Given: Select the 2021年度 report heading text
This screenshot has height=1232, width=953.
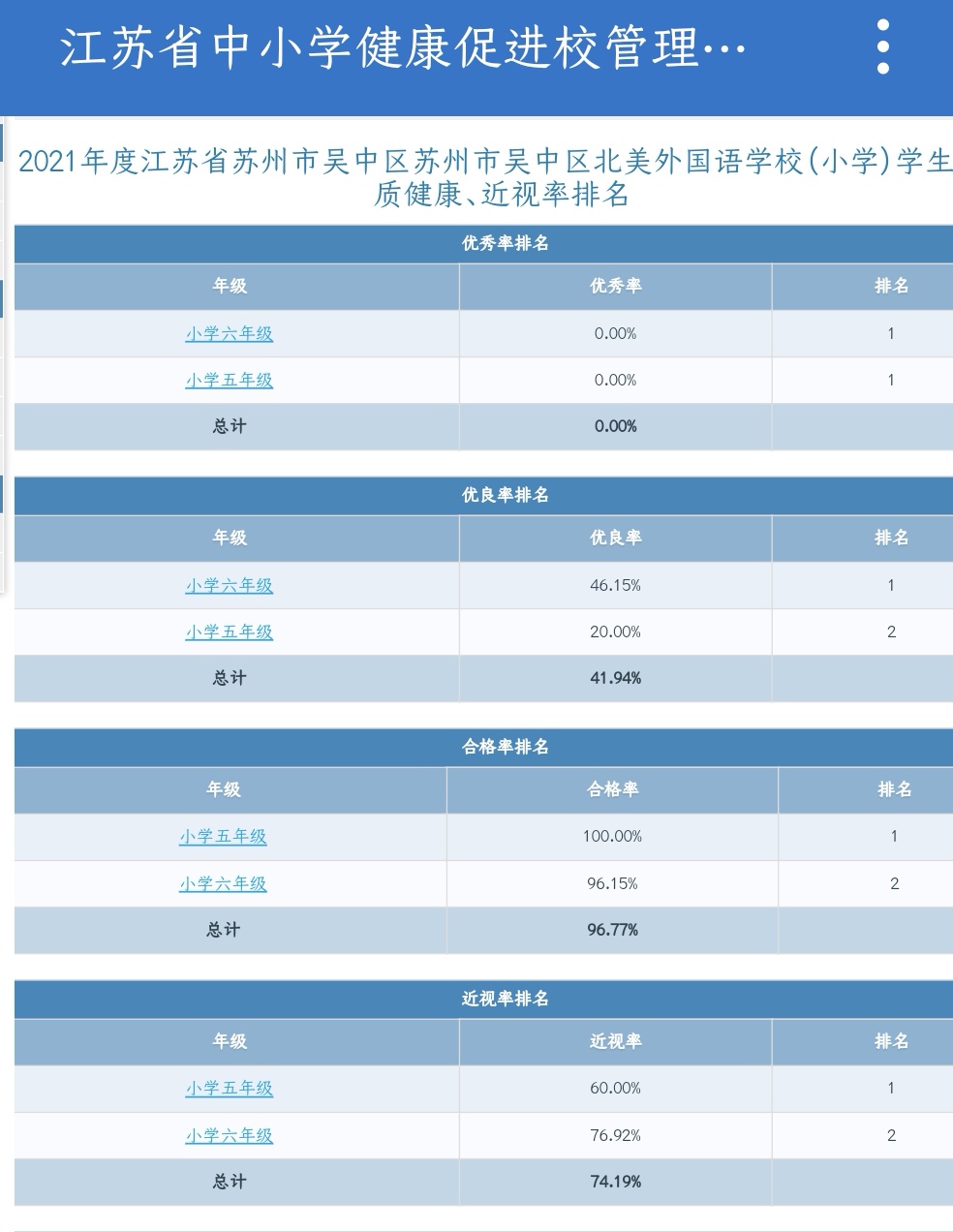Looking at the screenshot, I should pos(484,178).
